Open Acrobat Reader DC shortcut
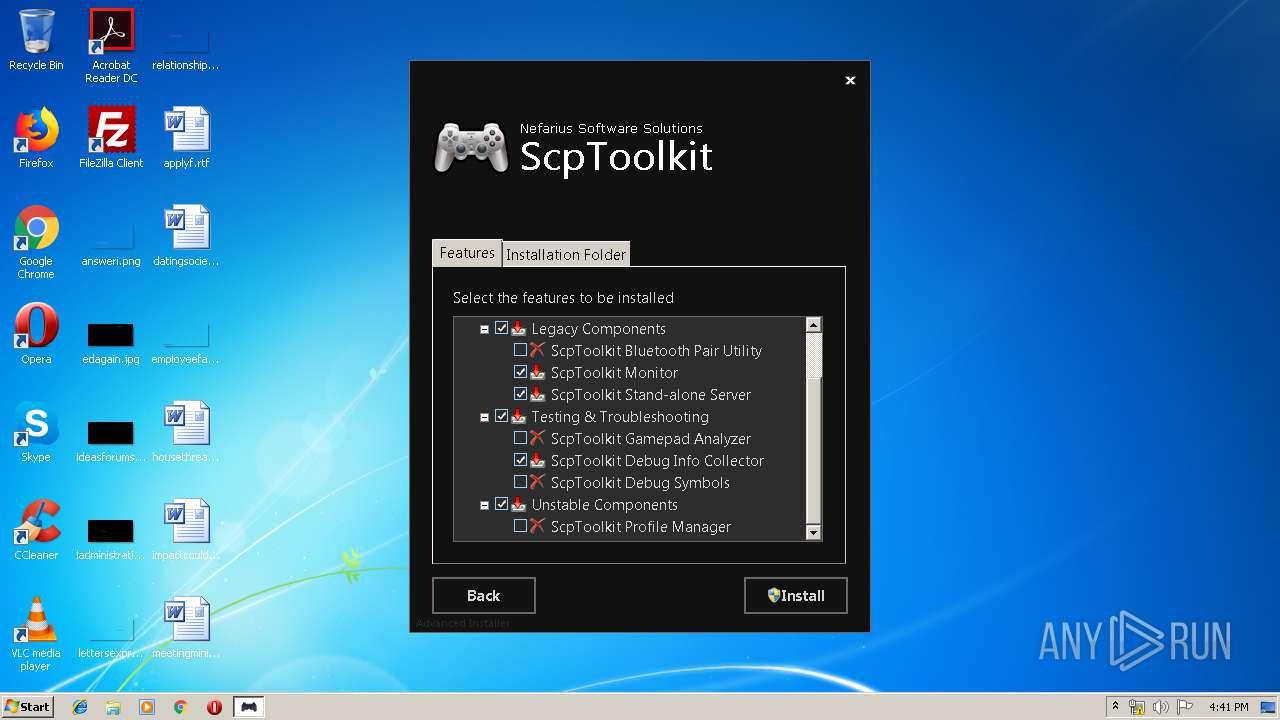The height and width of the screenshot is (720, 1280). [111, 46]
